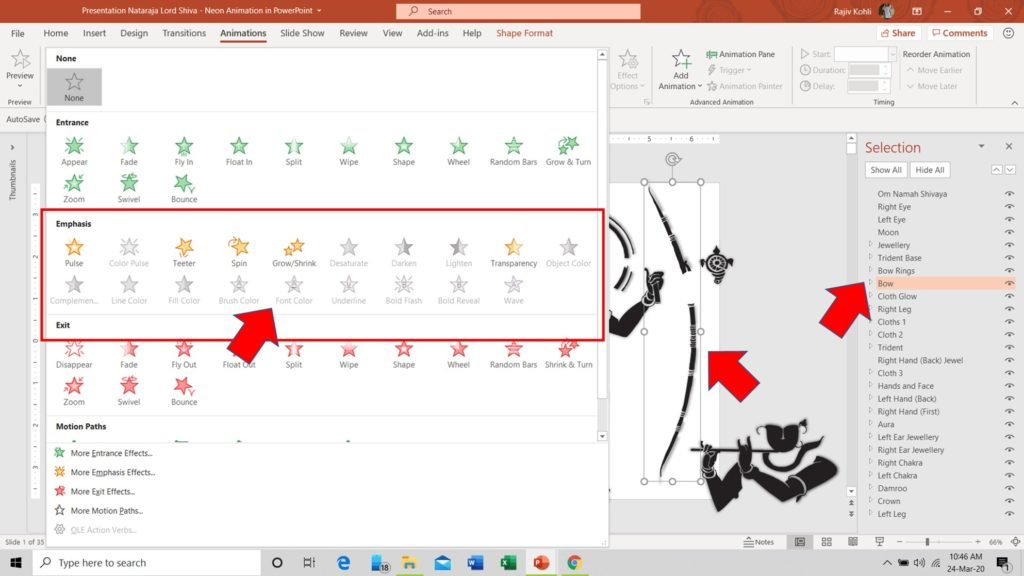Select the Pulse emphasis animation
The width and height of the screenshot is (1024, 576).
click(74, 252)
